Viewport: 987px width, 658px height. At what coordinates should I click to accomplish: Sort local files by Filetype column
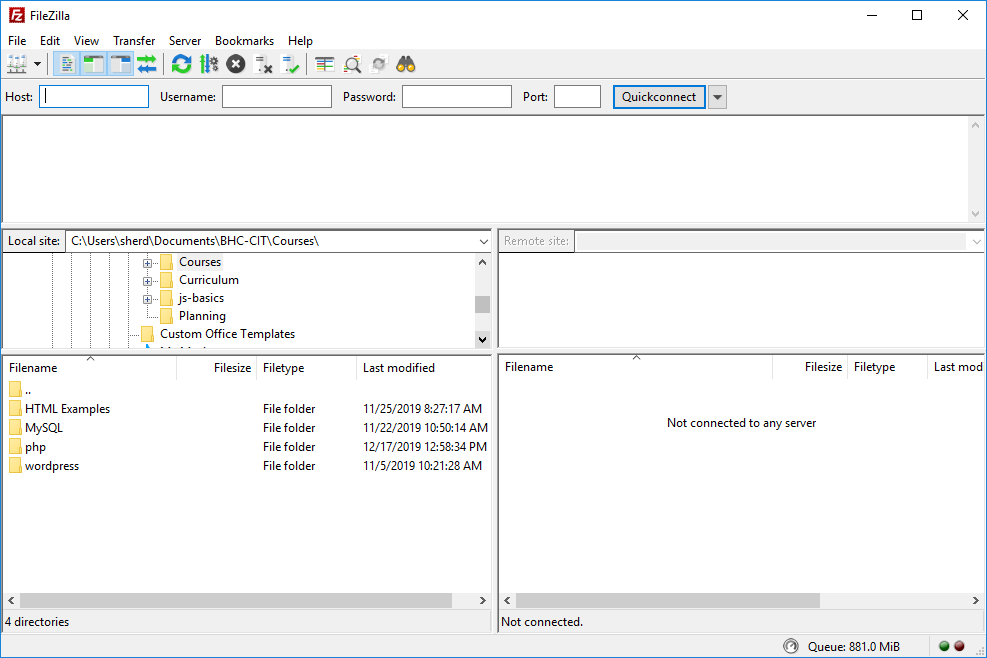pos(307,368)
